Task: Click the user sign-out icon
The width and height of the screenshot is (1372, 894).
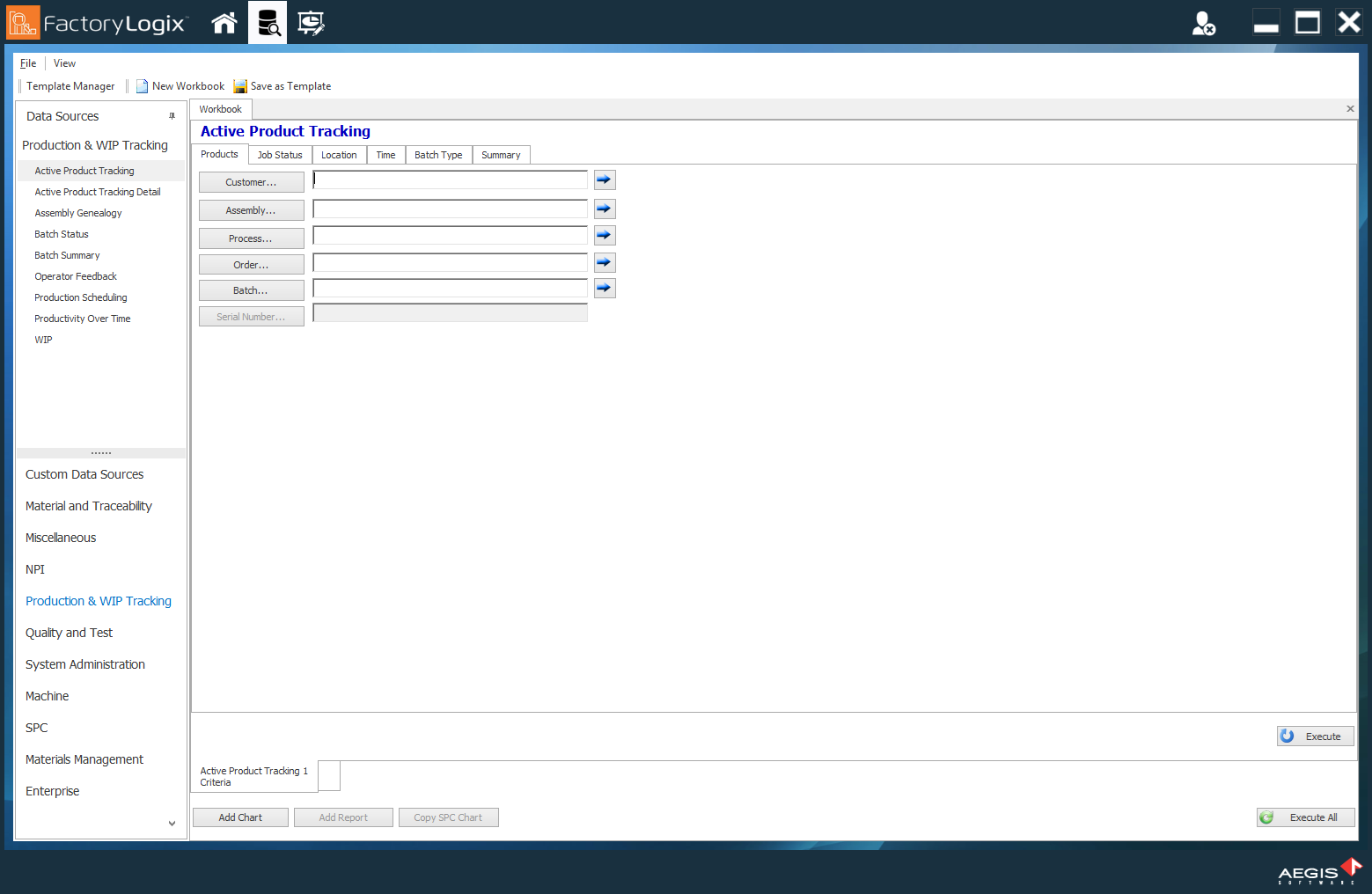Action: coord(1204,23)
